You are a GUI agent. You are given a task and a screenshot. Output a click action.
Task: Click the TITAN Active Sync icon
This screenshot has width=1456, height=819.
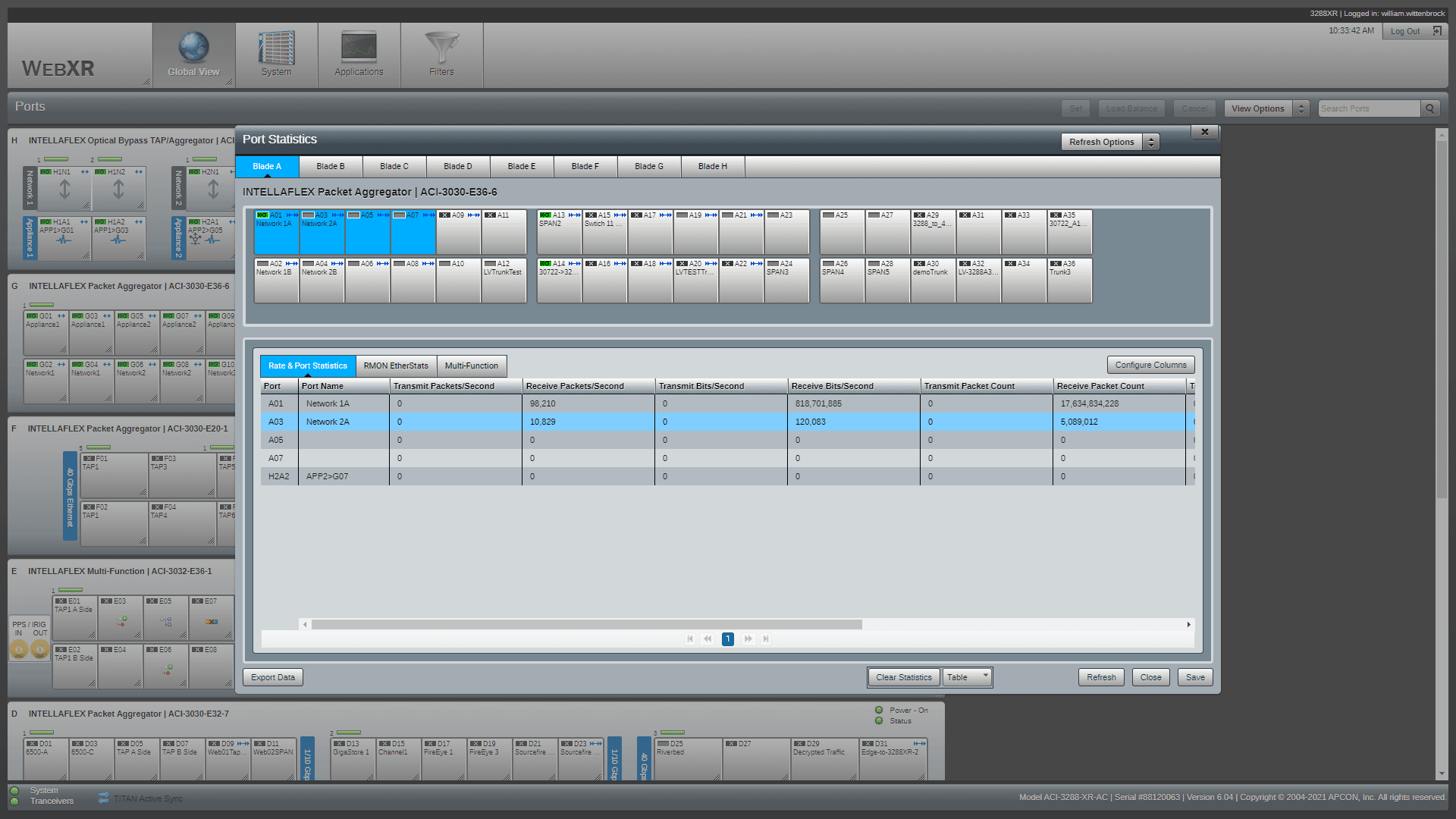coord(104,798)
